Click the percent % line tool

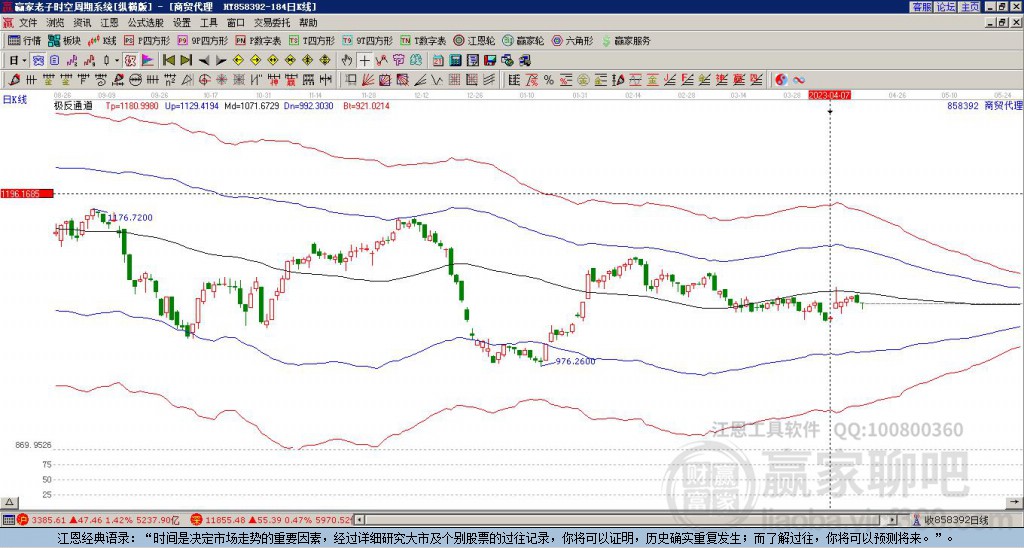[x=549, y=80]
